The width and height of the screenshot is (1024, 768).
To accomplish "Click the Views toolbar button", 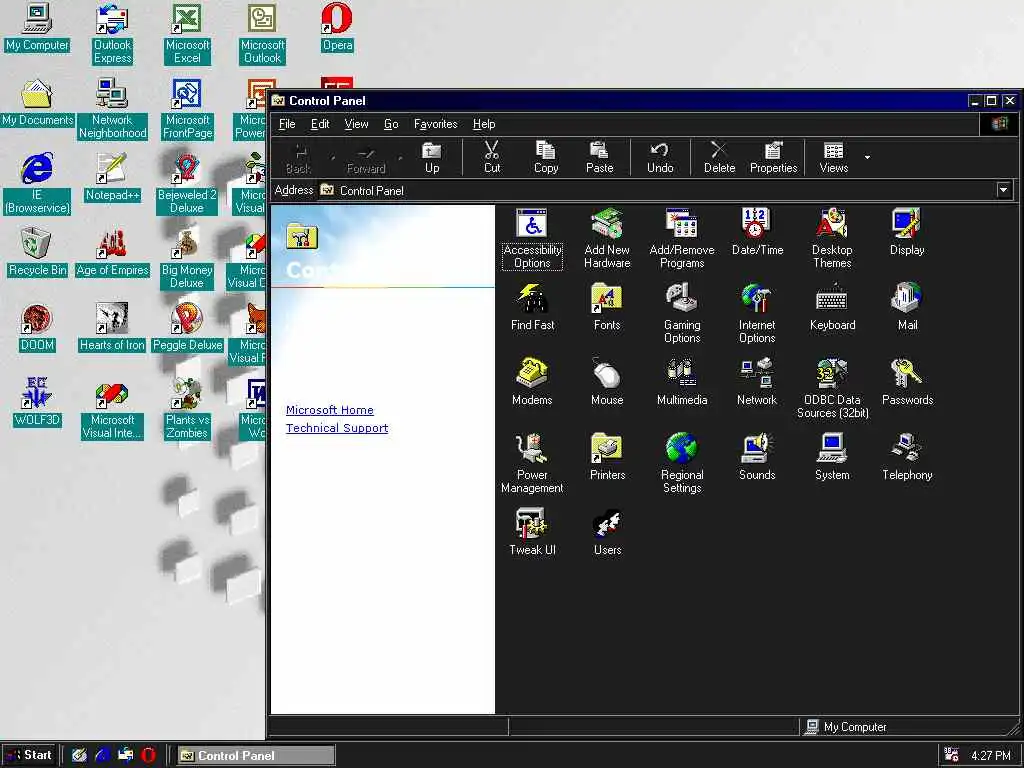I will pos(833,157).
